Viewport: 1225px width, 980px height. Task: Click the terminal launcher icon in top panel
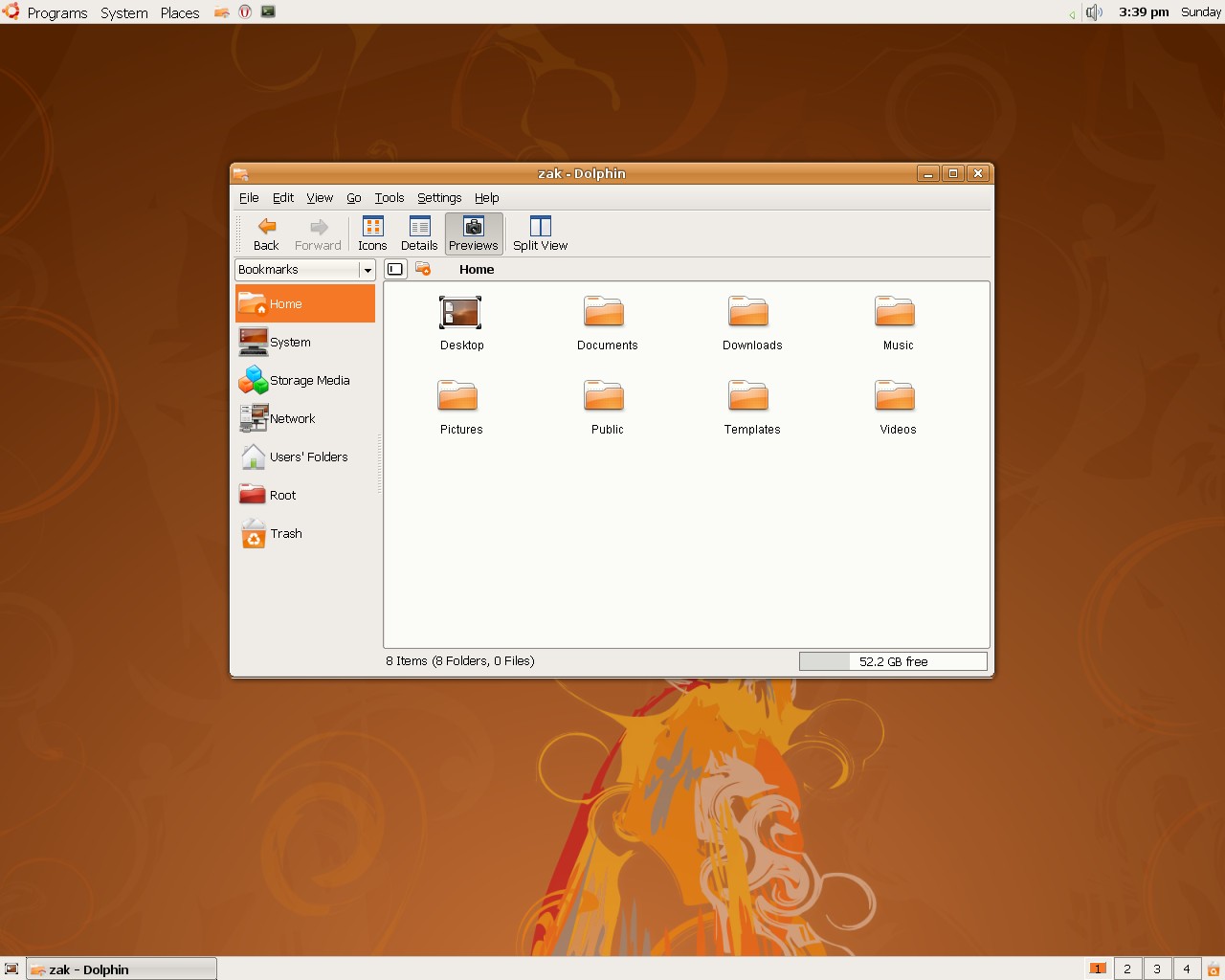(x=268, y=11)
